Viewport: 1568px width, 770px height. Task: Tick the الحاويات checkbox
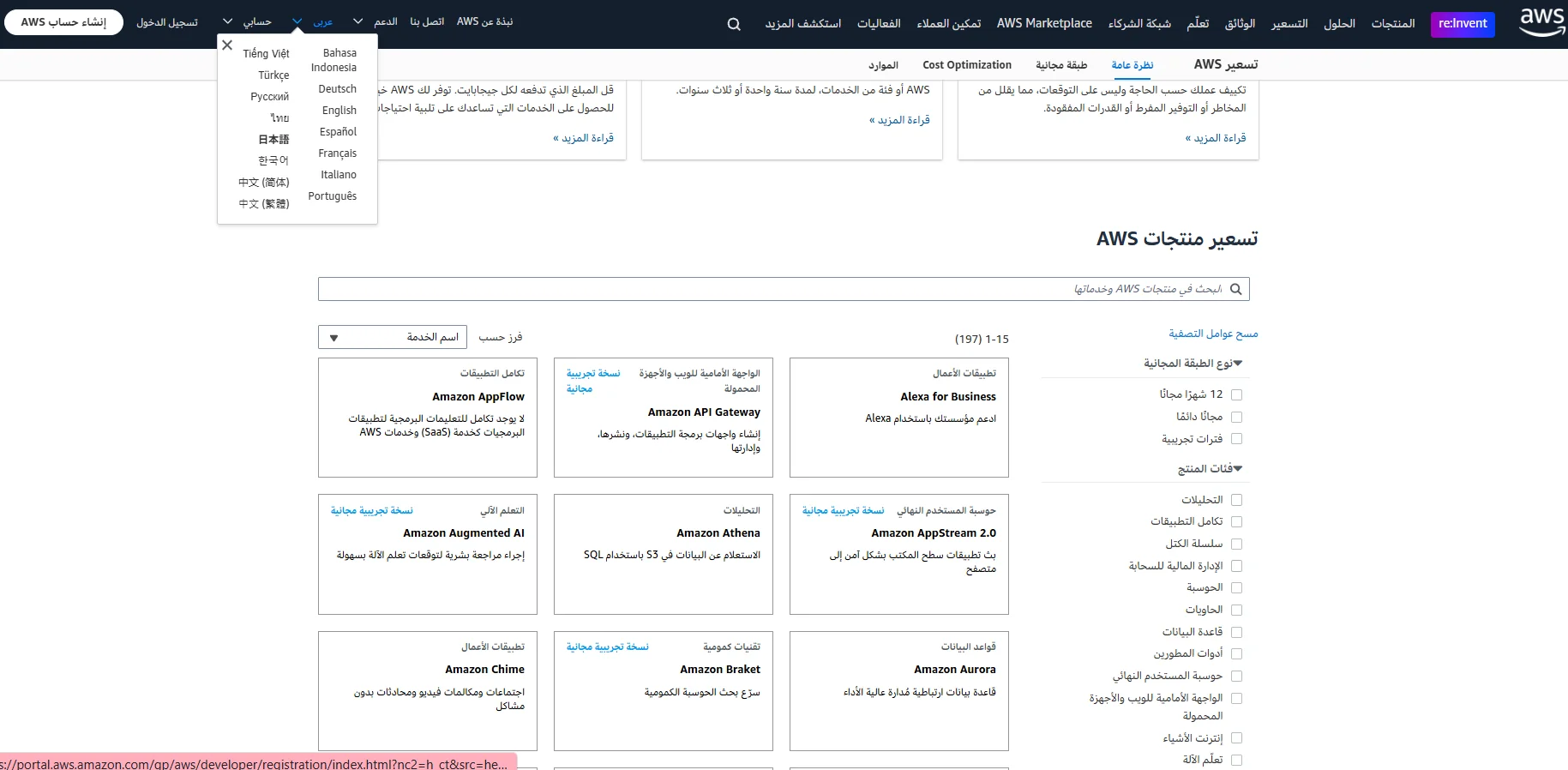click(x=1236, y=610)
